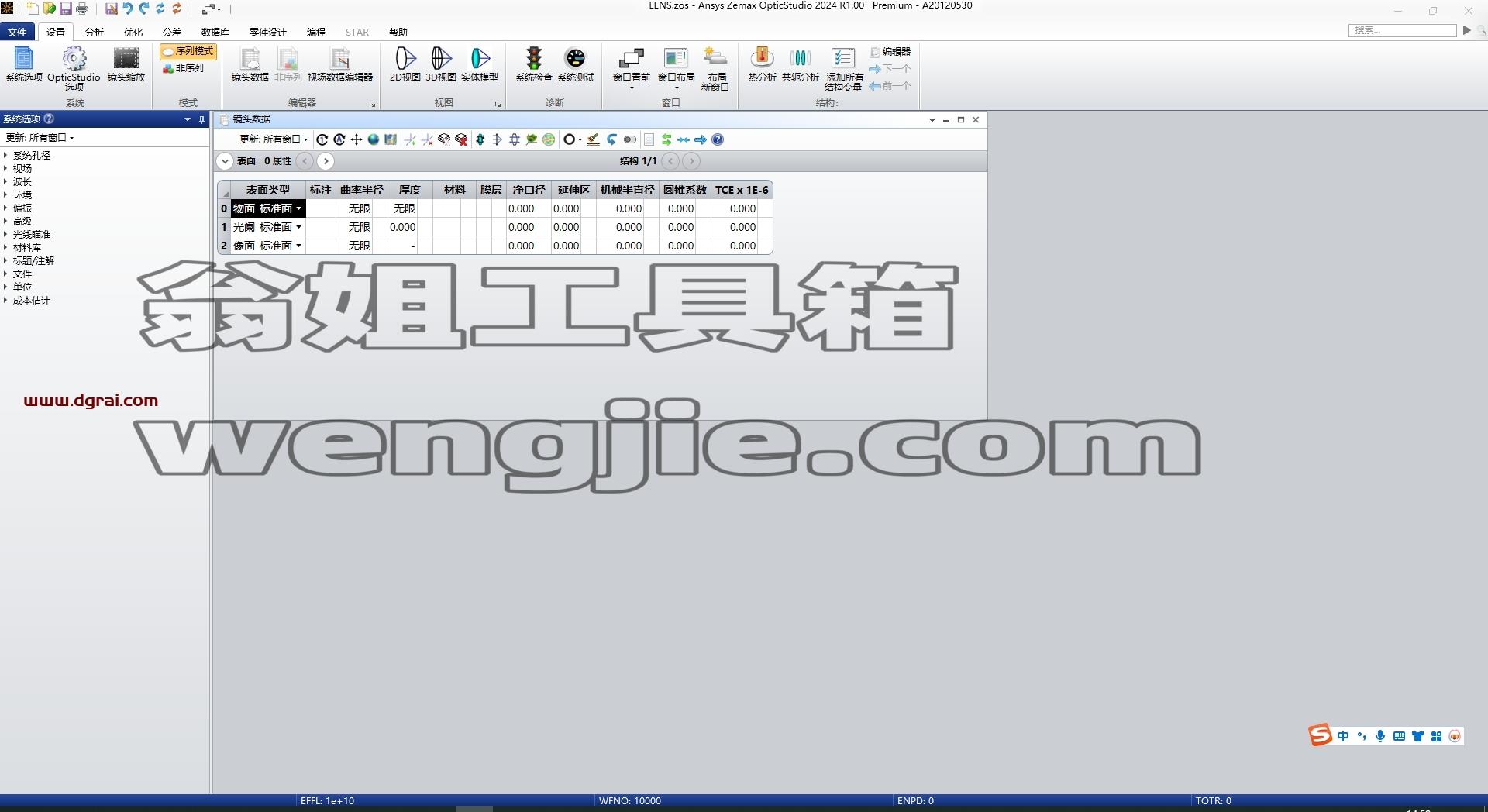
Task: Run the 系统测试 gauge tool
Action: 575,65
